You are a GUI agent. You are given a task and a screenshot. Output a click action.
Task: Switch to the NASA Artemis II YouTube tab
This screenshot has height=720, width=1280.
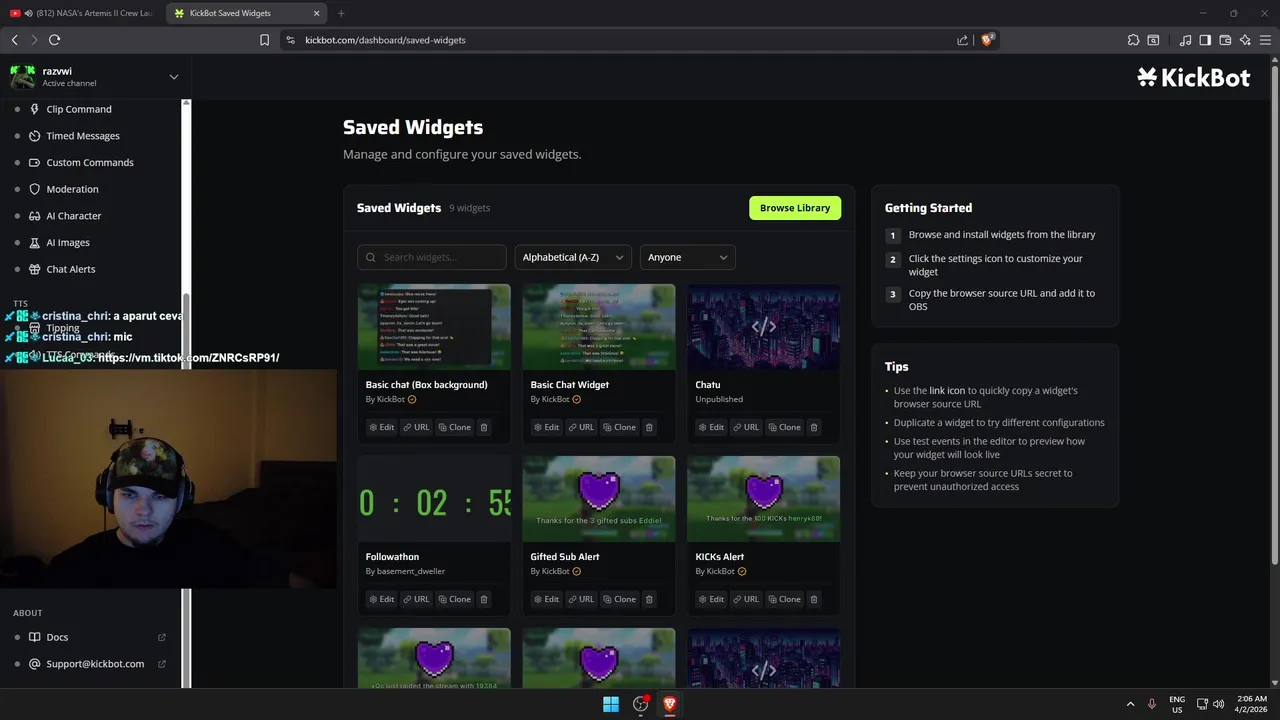[x=82, y=13]
